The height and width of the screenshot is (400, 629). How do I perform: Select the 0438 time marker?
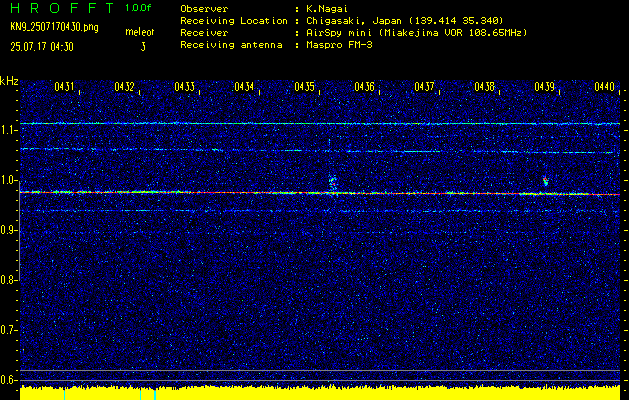tap(485, 86)
